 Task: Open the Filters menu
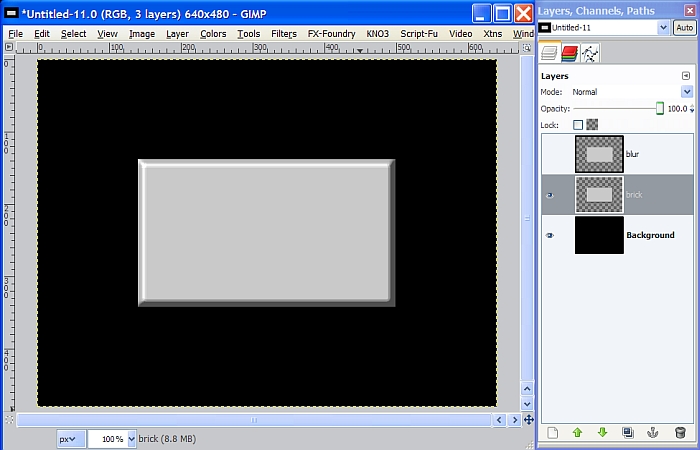(x=284, y=33)
